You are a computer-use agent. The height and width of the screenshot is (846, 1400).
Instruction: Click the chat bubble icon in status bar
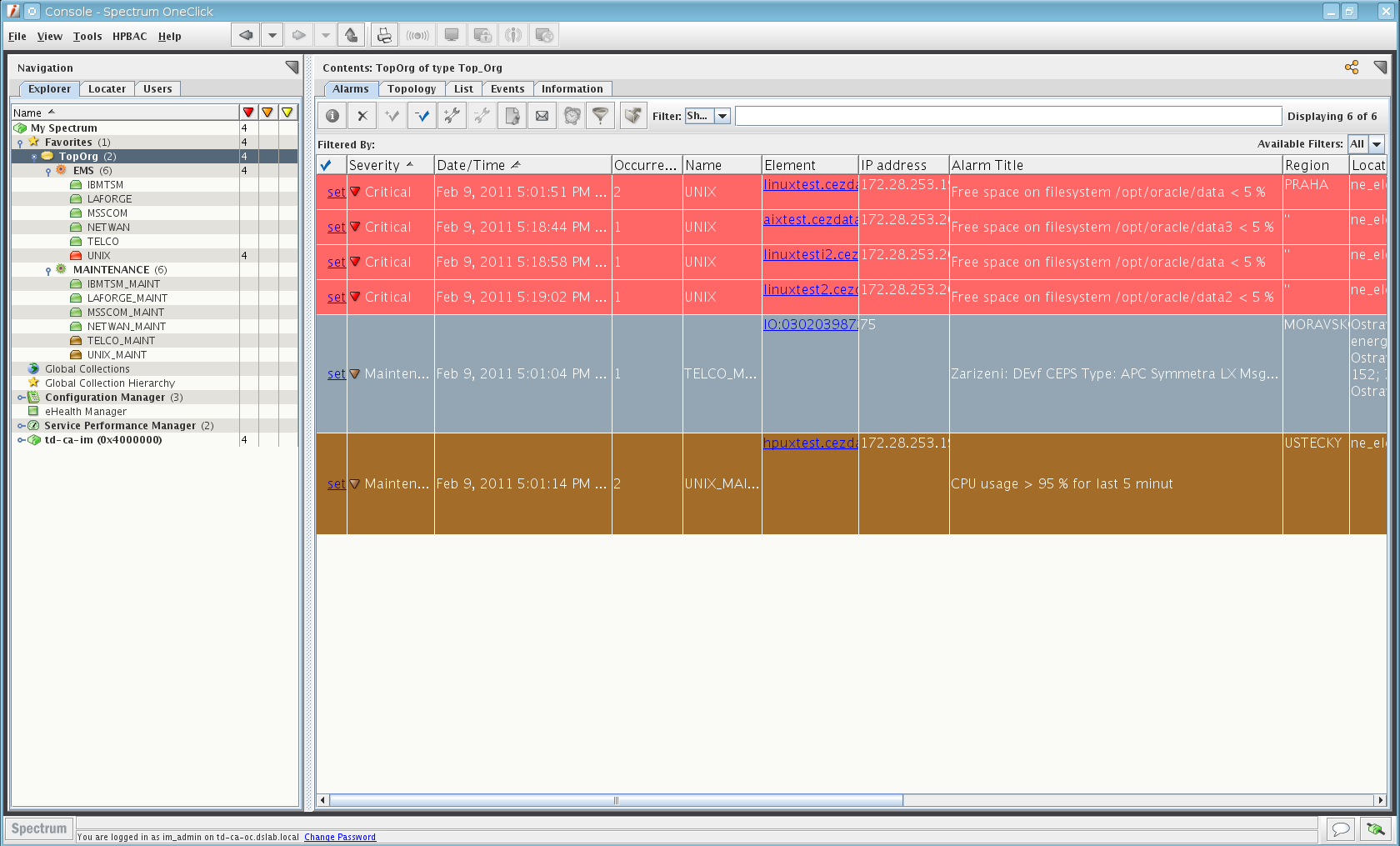(1340, 828)
